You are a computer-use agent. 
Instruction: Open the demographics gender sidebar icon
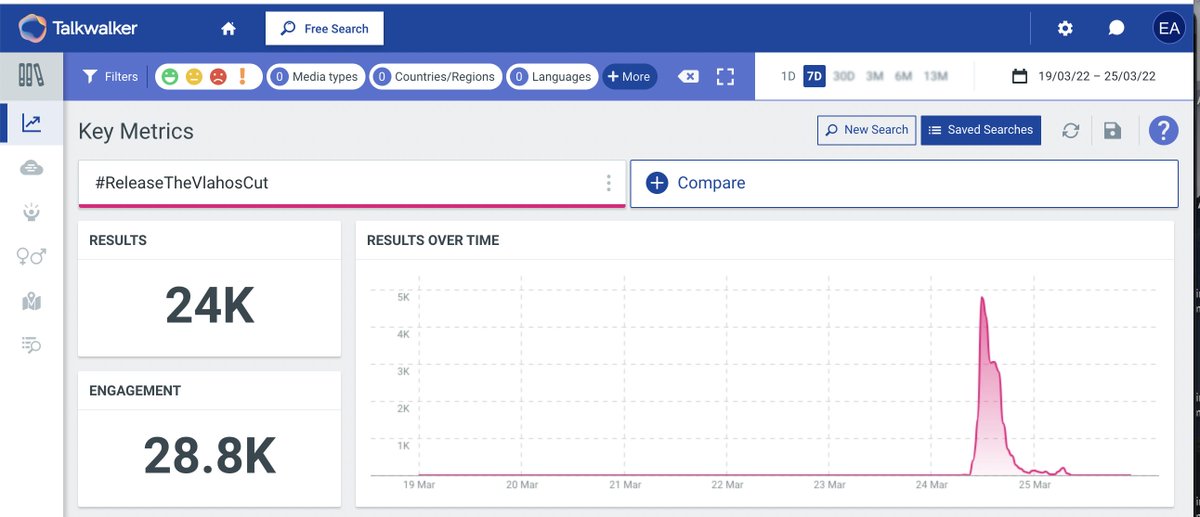(31, 257)
